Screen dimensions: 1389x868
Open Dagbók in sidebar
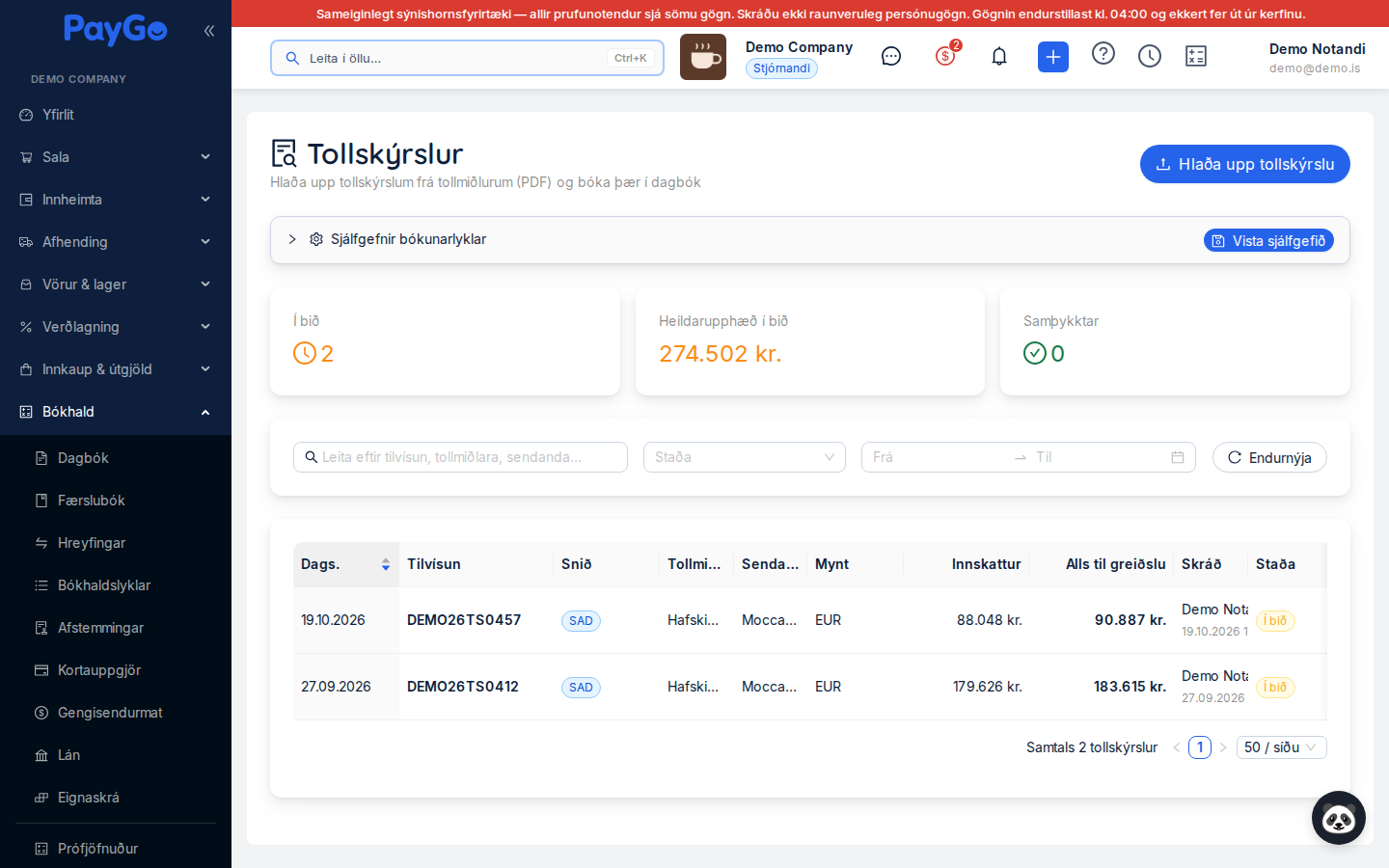(x=116, y=458)
